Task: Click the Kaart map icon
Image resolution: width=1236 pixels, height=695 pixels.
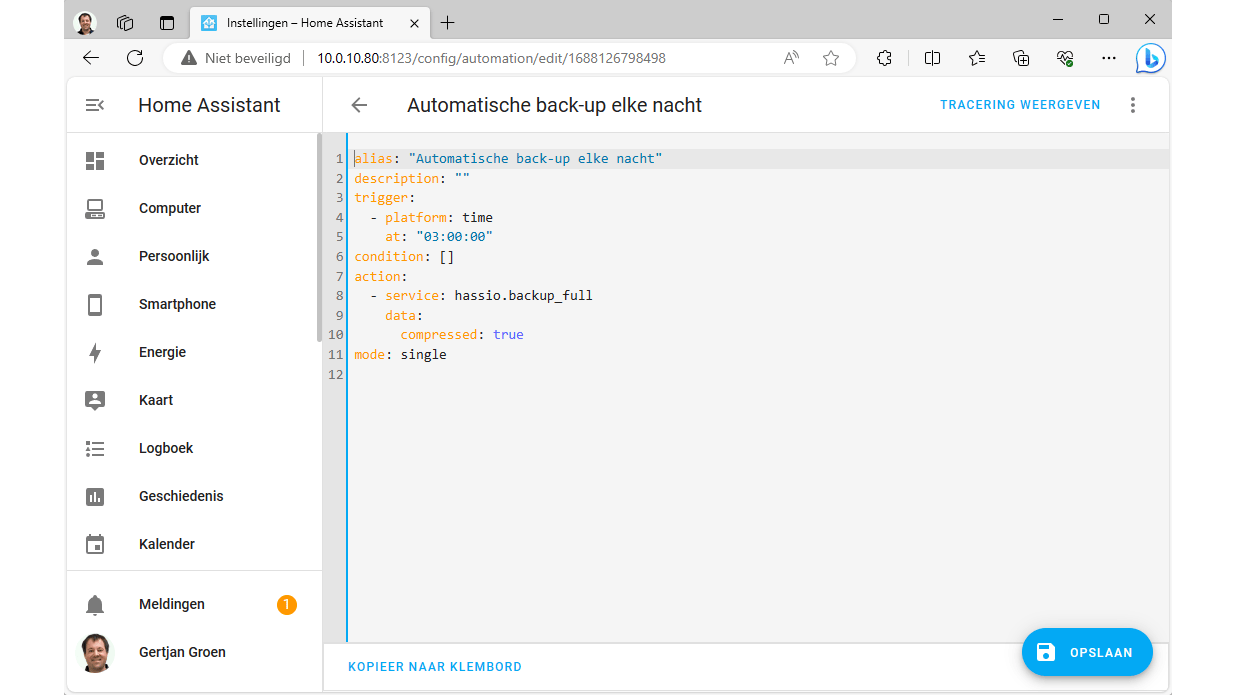Action: pyautogui.click(x=95, y=400)
